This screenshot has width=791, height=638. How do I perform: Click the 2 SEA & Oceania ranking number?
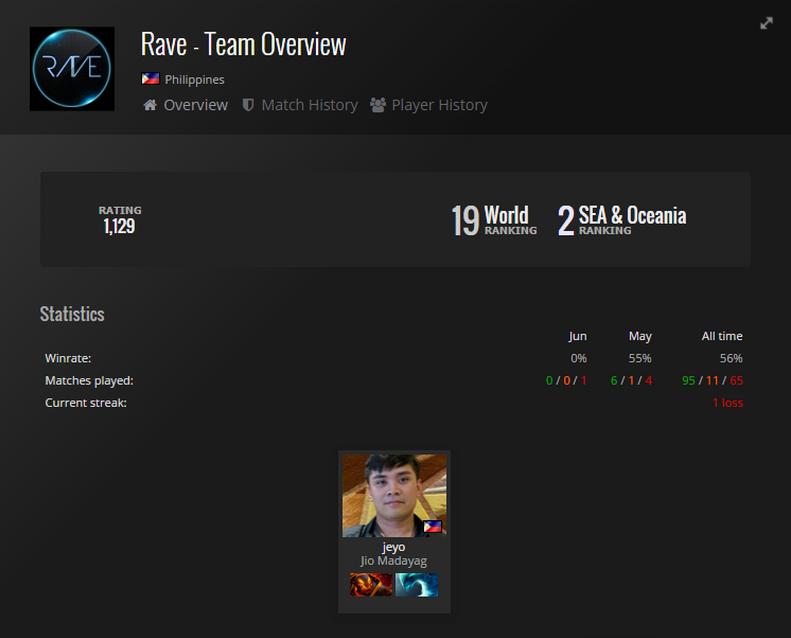pyautogui.click(x=566, y=220)
